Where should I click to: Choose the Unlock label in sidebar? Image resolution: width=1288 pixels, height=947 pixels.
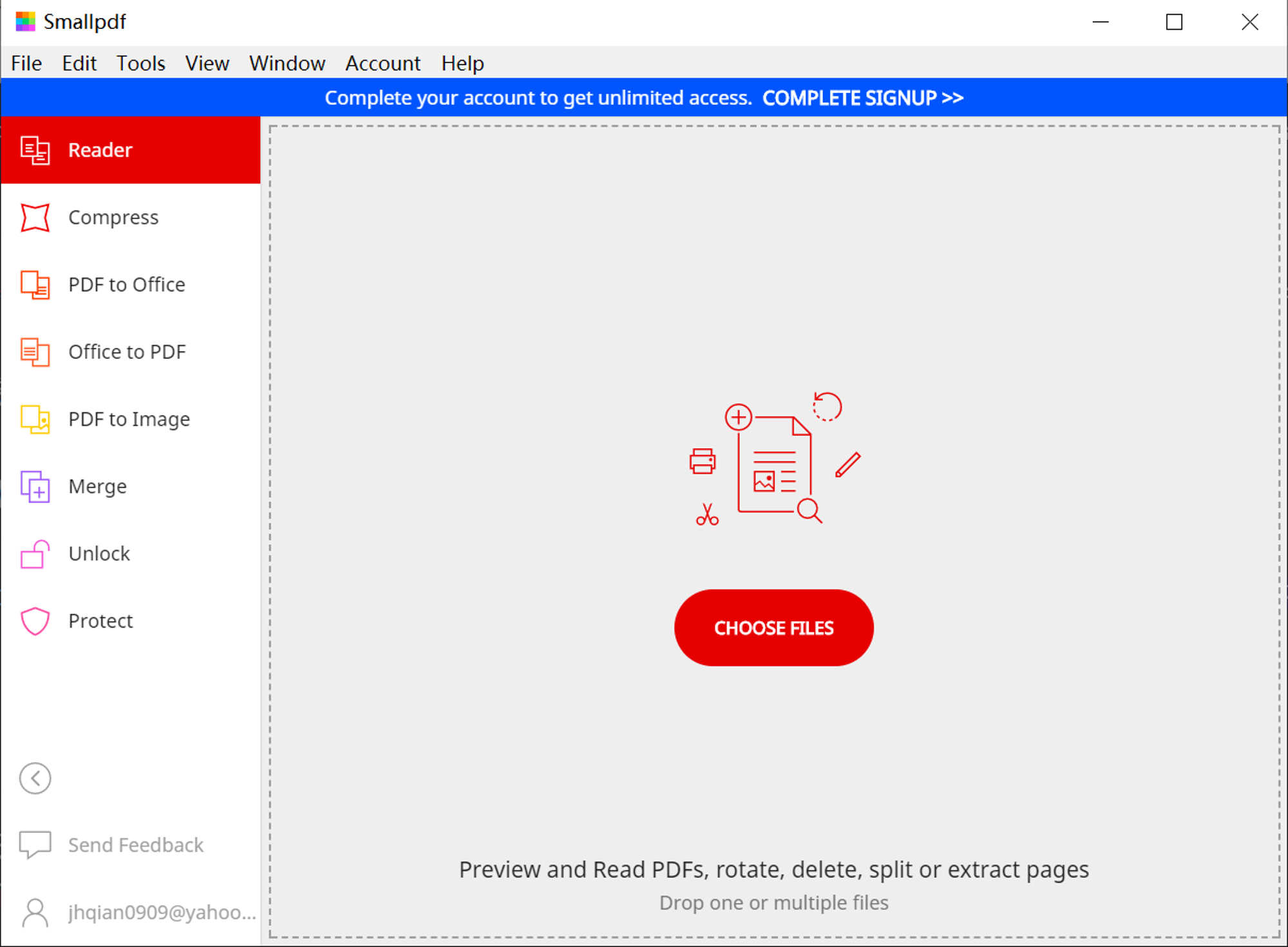[x=99, y=554]
